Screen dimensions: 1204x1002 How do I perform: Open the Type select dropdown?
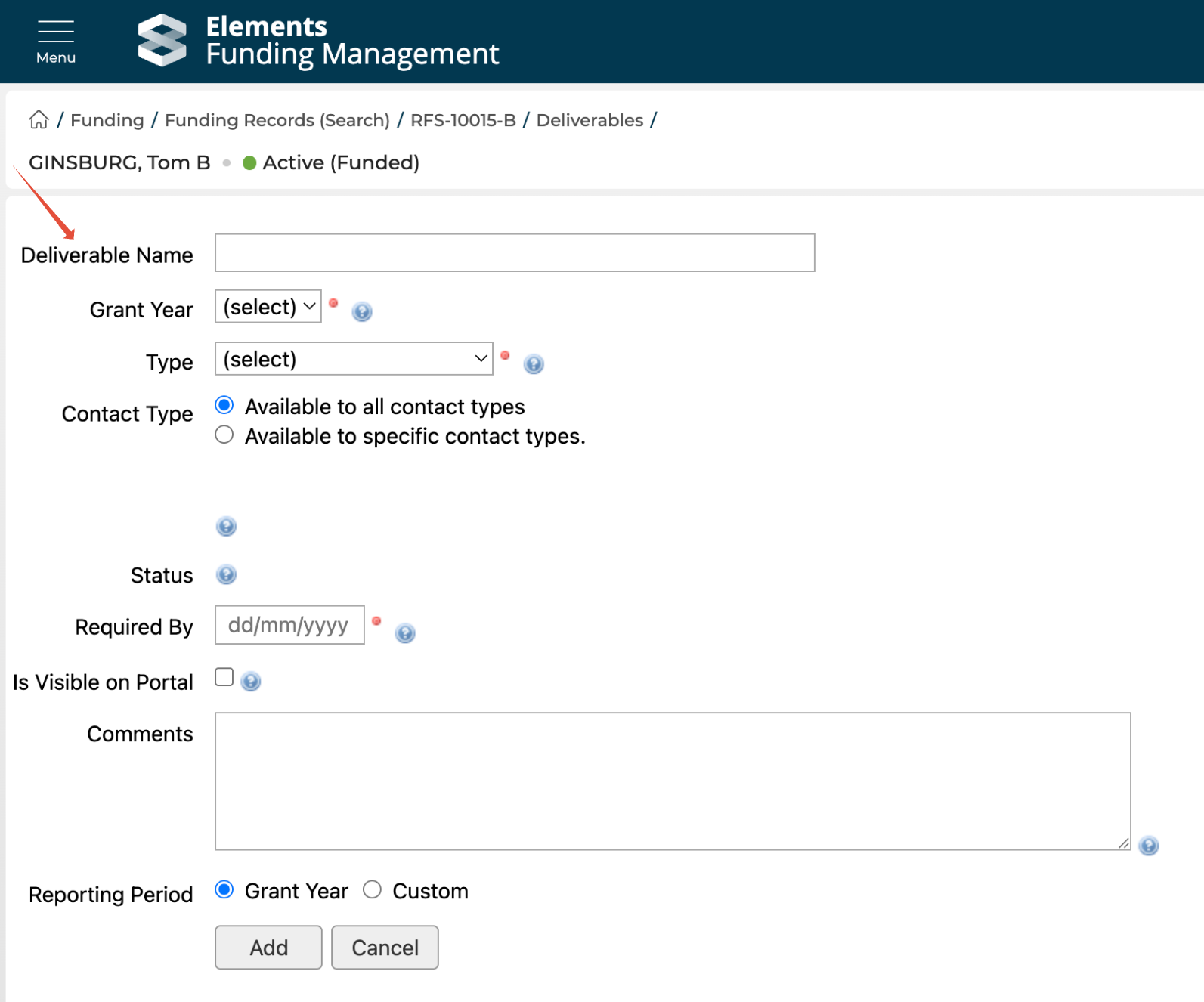[x=354, y=359]
